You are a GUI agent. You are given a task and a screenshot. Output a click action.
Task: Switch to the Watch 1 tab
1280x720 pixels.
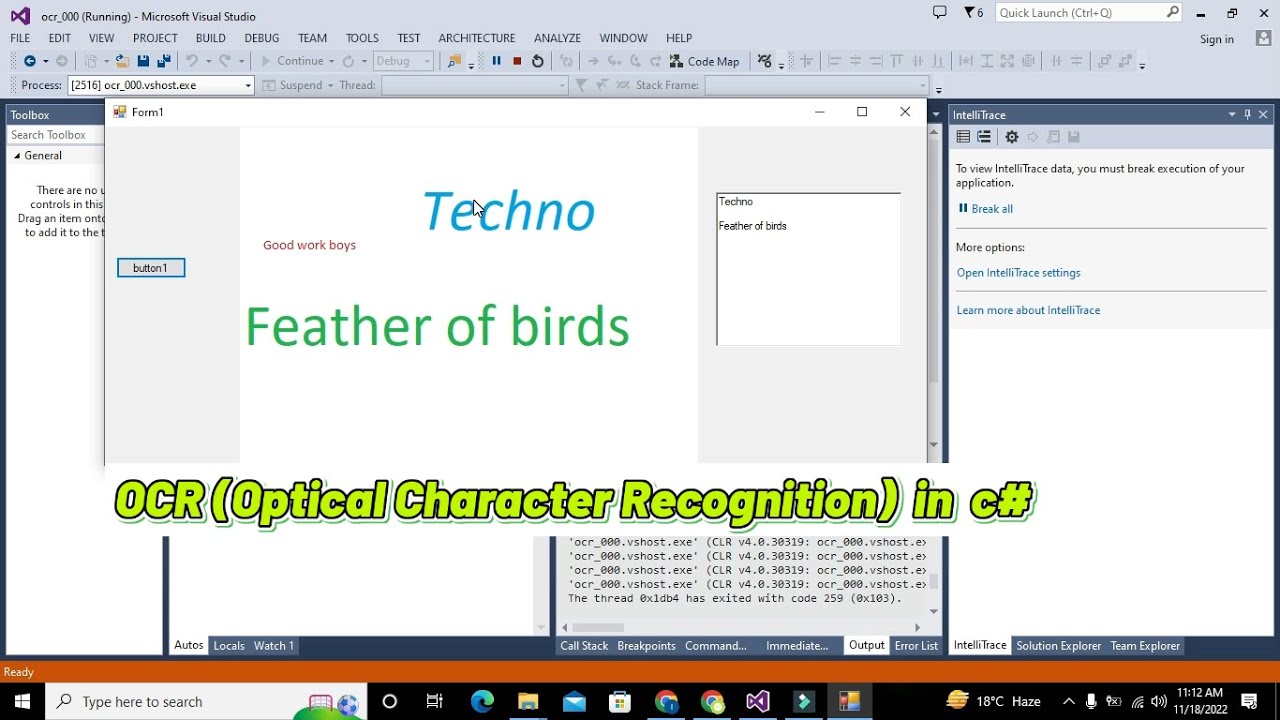[274, 646]
